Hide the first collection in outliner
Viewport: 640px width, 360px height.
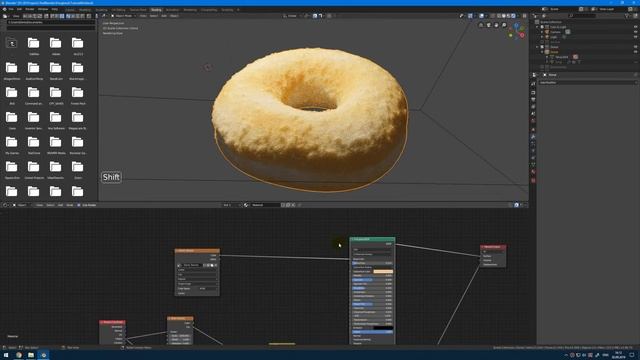(635, 27)
